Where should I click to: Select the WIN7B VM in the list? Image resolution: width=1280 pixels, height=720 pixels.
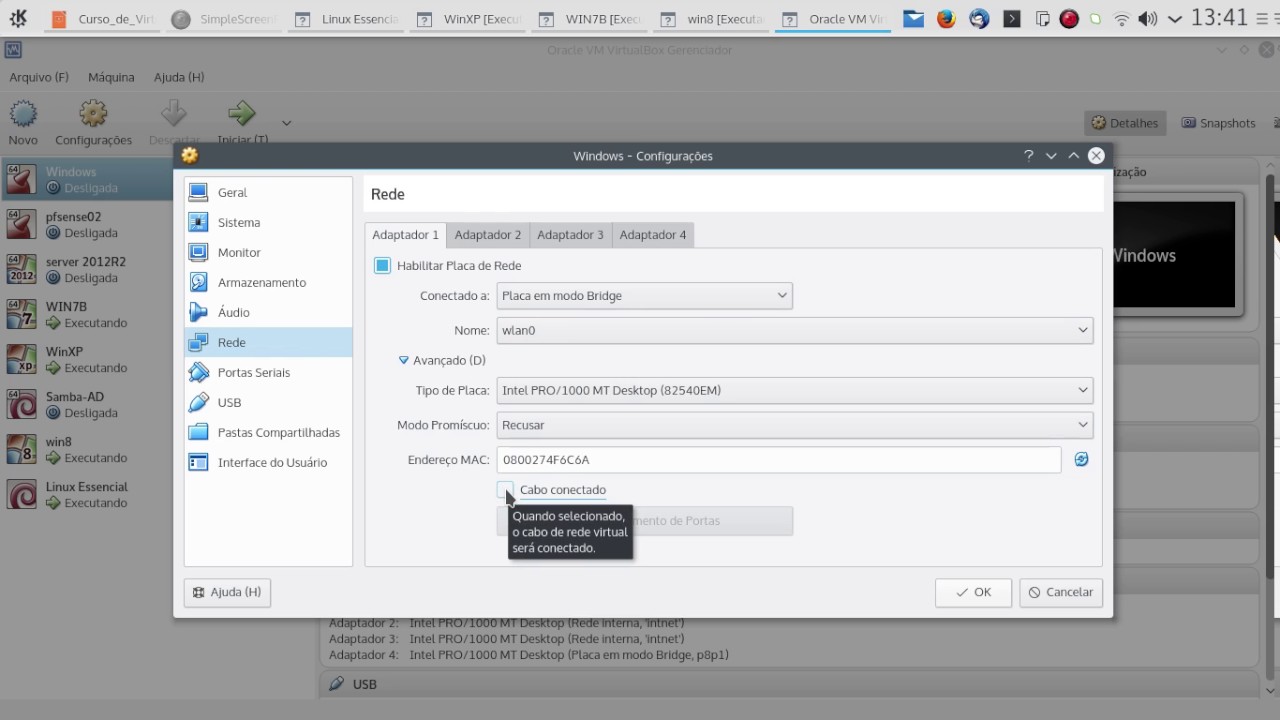88,314
